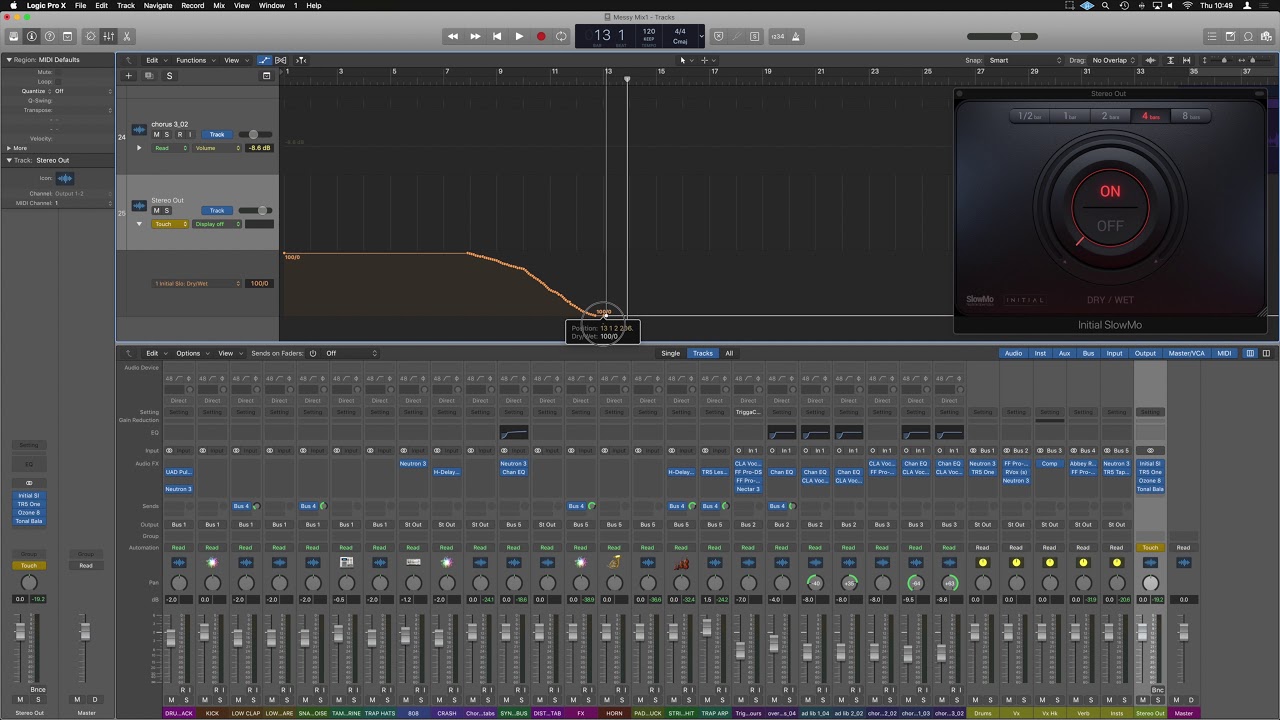Viewport: 1280px width, 720px height.
Task: Open Spotlight search in macOS menu bar
Action: pos(1104,5)
